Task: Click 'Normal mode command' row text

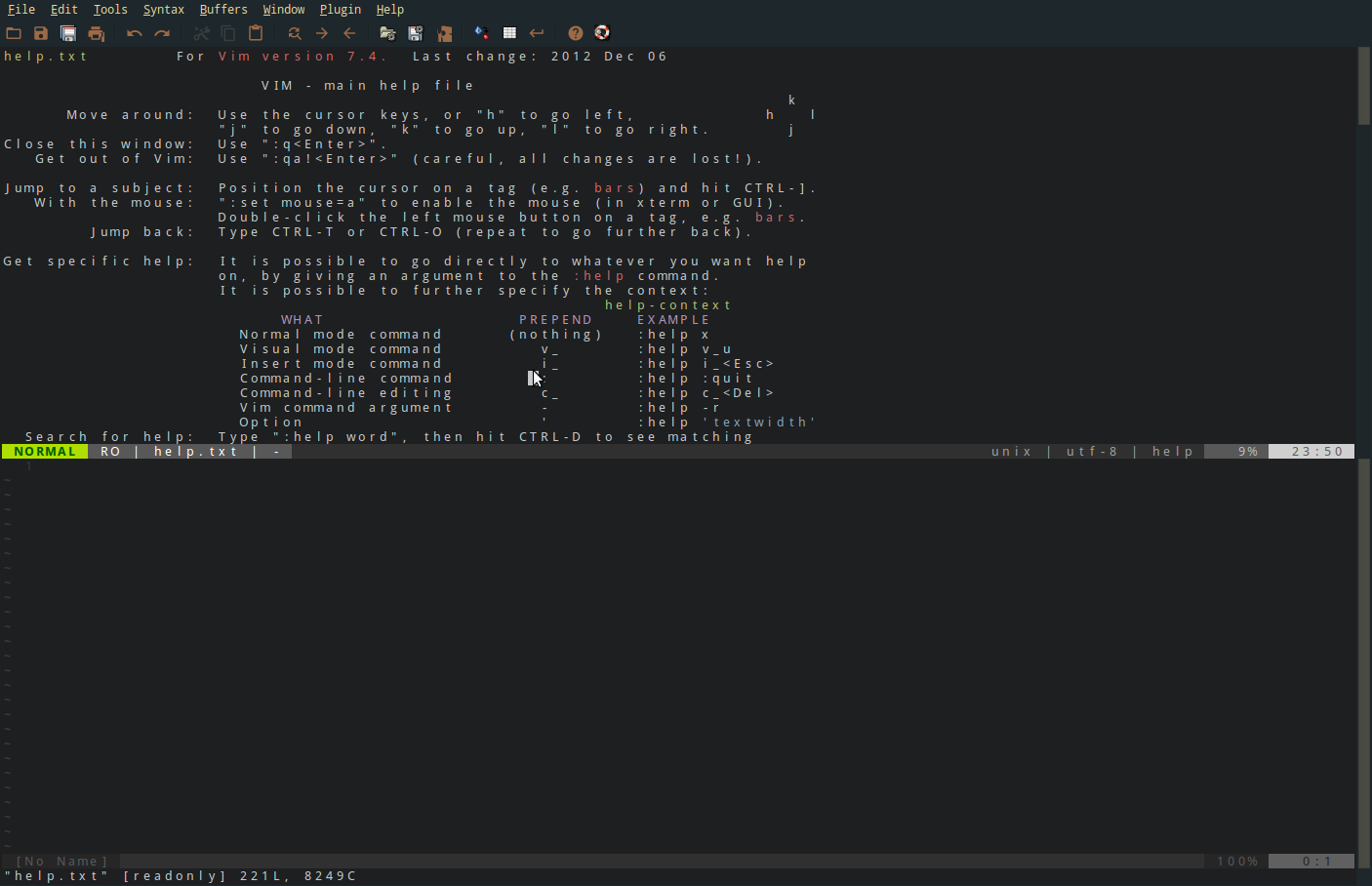Action: coord(342,335)
